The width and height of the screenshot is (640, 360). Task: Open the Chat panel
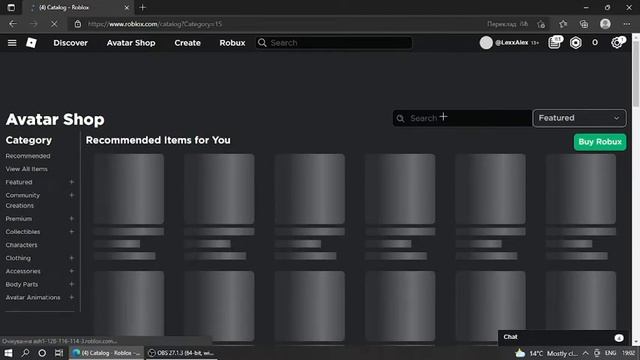[x=563, y=337]
